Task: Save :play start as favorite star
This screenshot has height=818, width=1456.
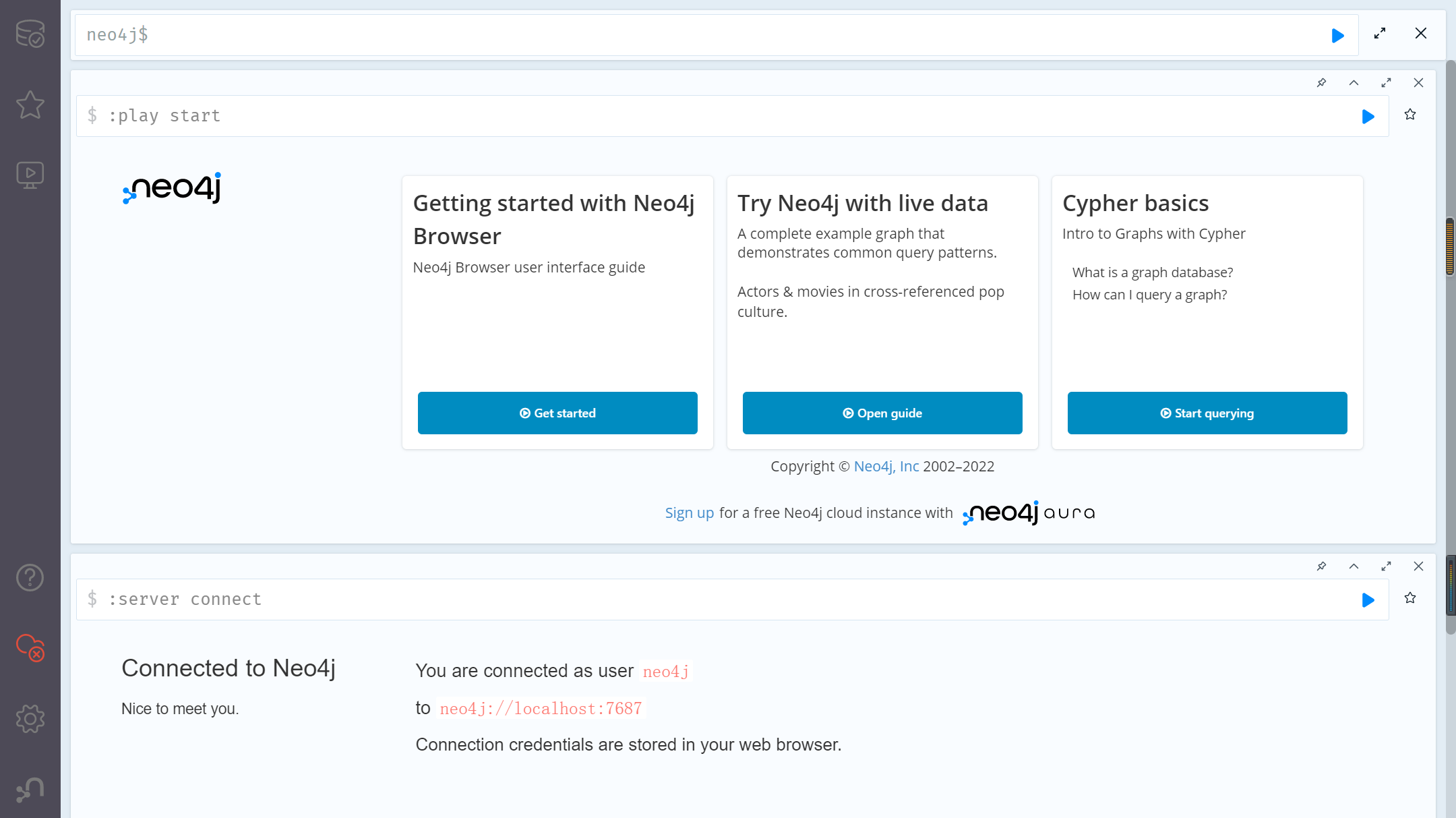Action: coord(1410,115)
